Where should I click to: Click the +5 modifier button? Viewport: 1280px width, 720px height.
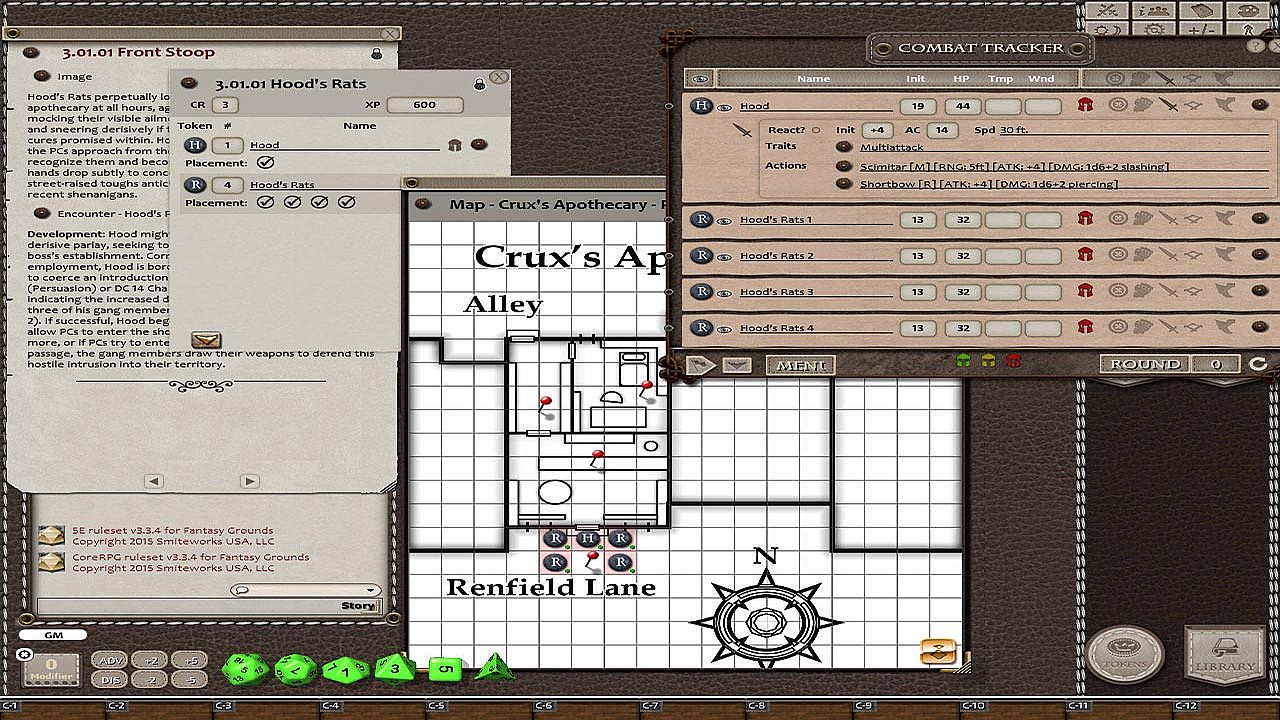coord(189,660)
